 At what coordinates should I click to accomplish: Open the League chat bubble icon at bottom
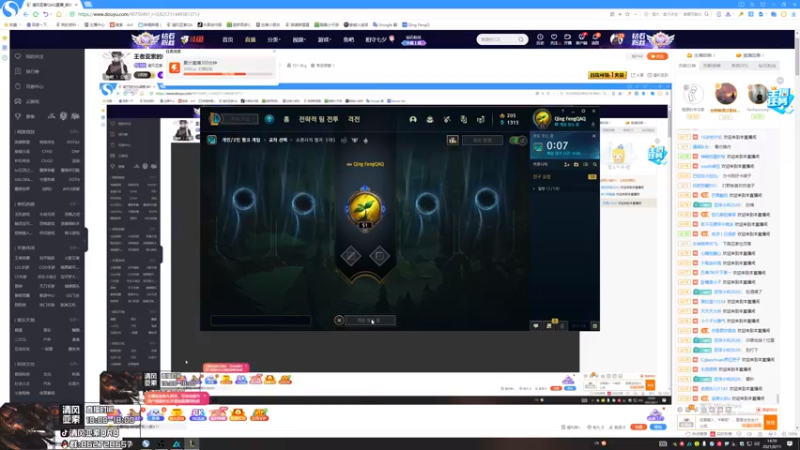(536, 326)
